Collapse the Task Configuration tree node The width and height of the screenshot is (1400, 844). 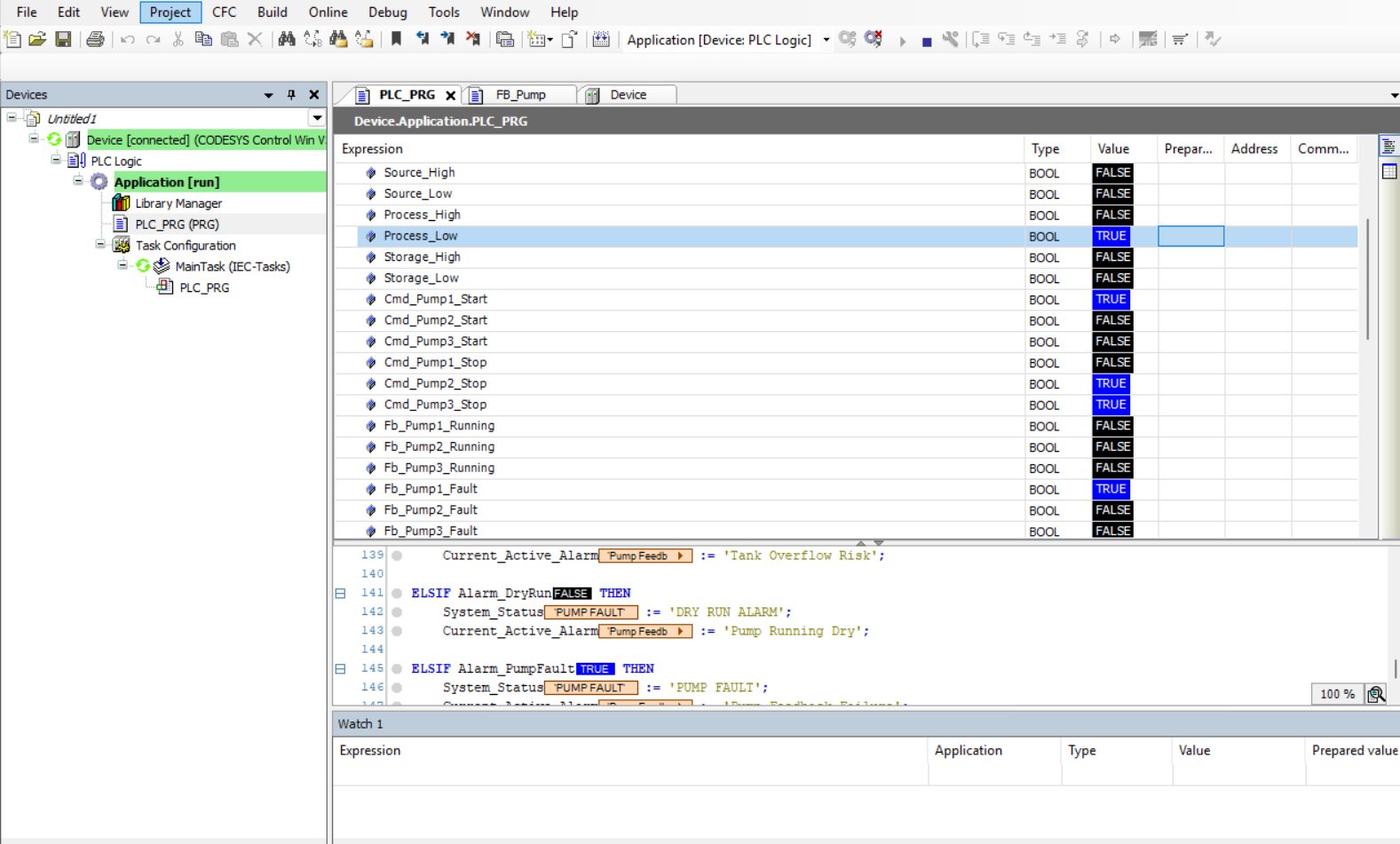[x=100, y=244]
